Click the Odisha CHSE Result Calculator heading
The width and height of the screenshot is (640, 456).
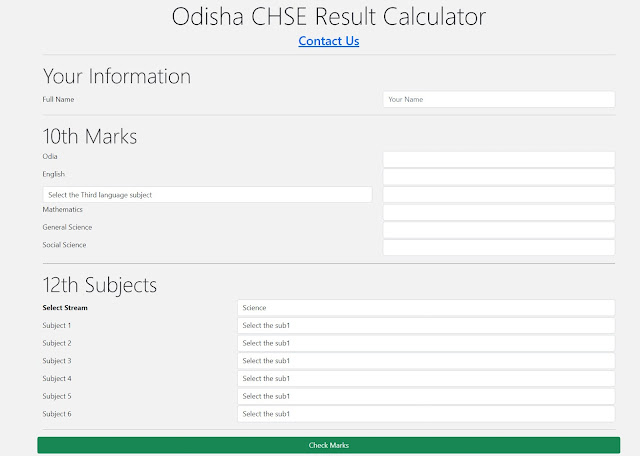coord(329,17)
